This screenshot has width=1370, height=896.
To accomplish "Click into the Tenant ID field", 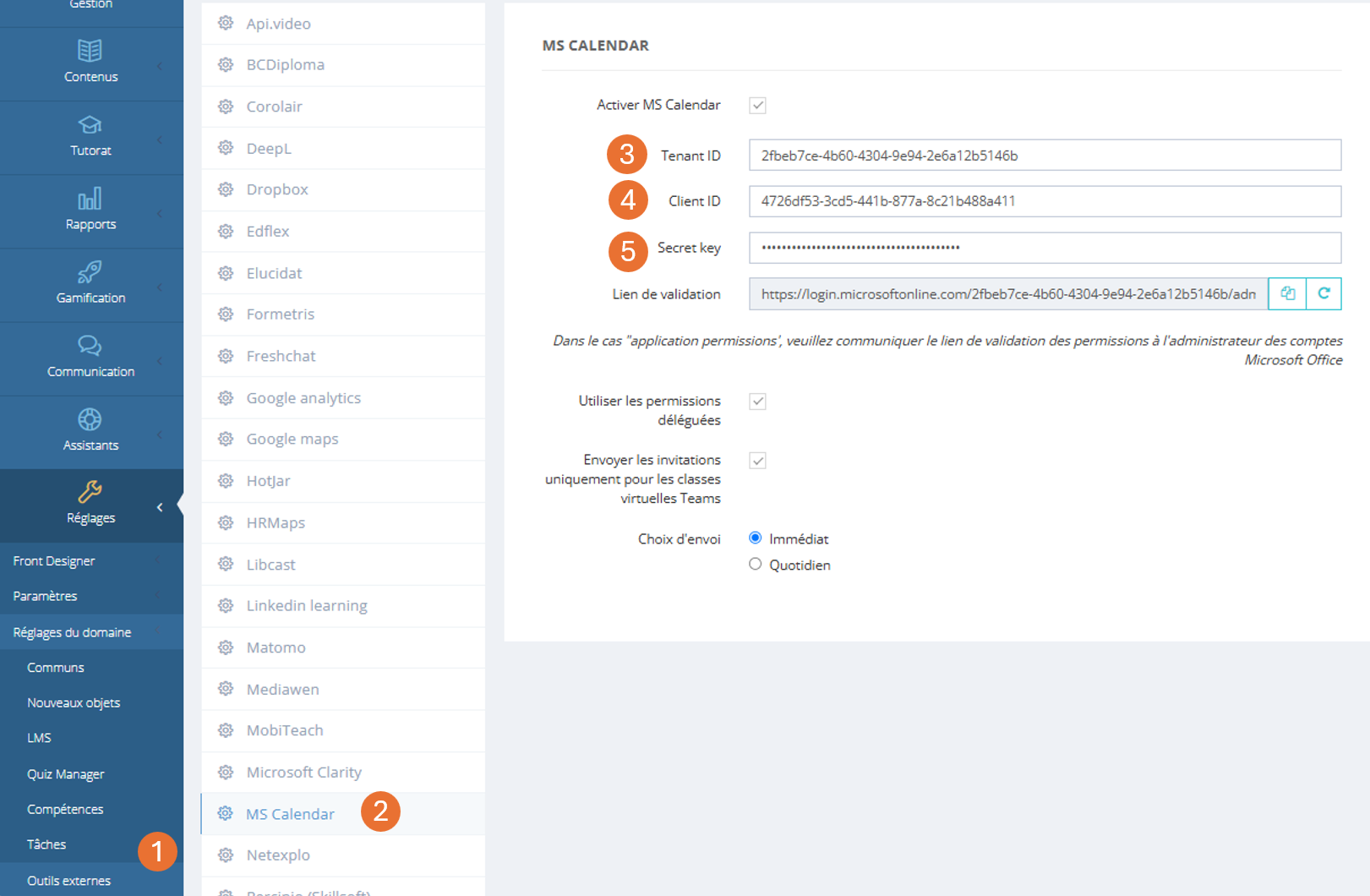I will click(1045, 156).
